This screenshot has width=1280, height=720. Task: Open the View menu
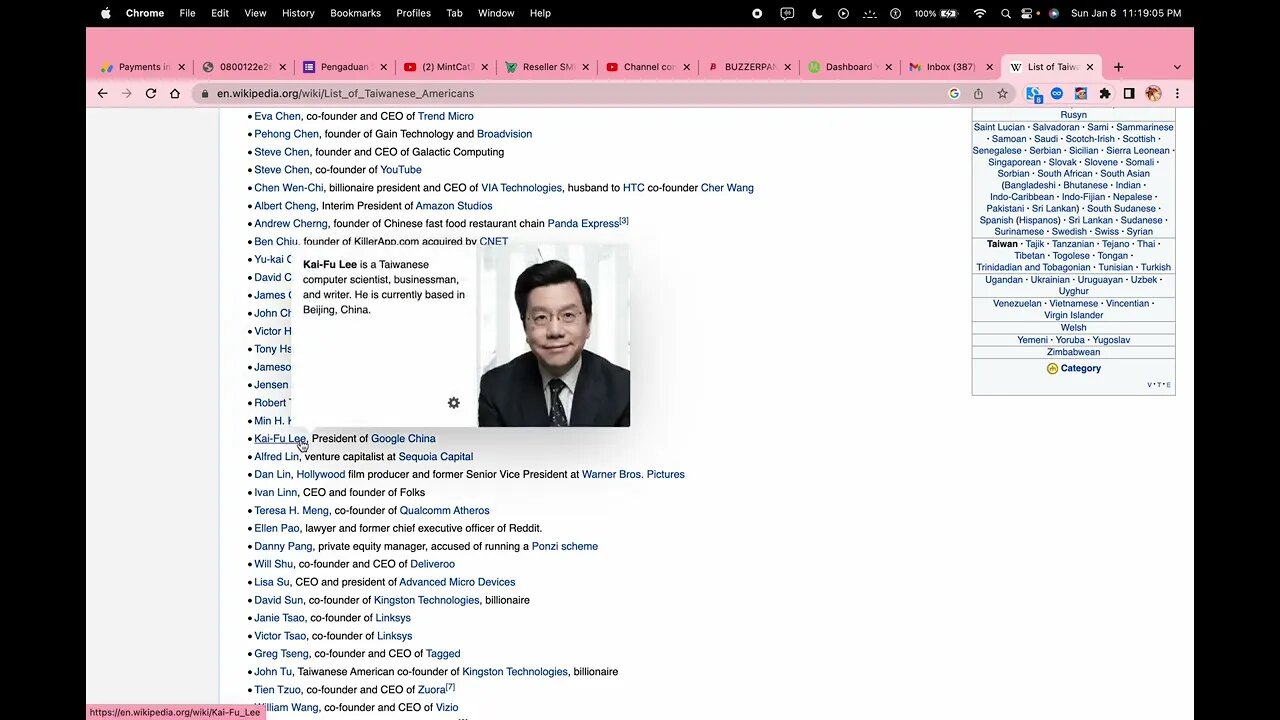coord(255,13)
